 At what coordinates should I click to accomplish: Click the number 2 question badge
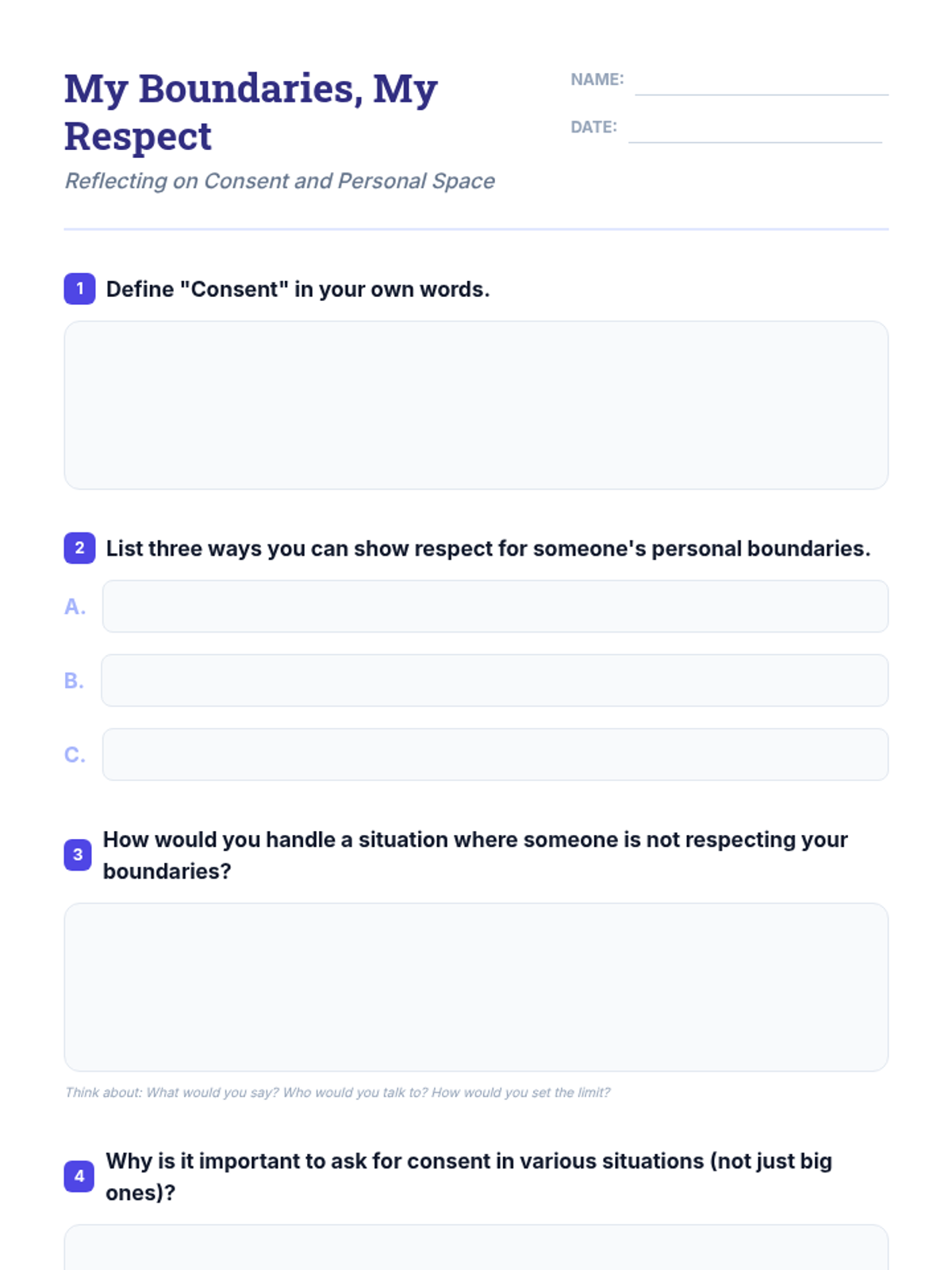click(79, 548)
